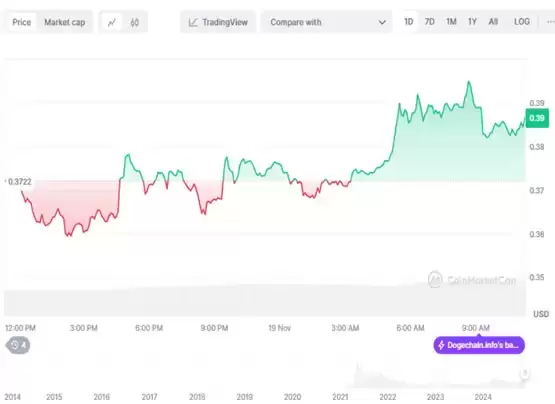The width and height of the screenshot is (555, 404).
Task: Click the green 0.39 current price label
Action: [x=537, y=118]
